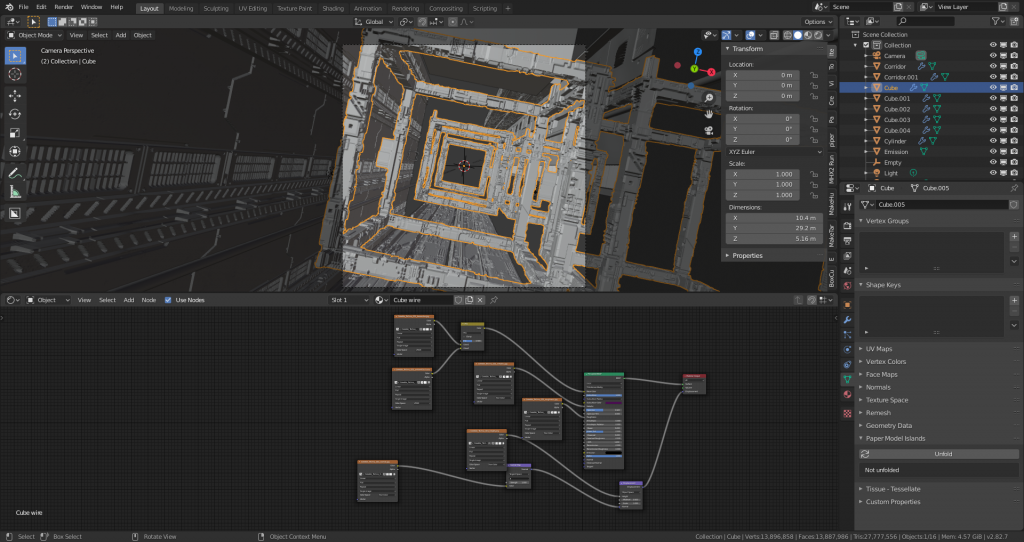Select the Annotate pencil tool
This screenshot has width=1024, height=542.
click(15, 173)
